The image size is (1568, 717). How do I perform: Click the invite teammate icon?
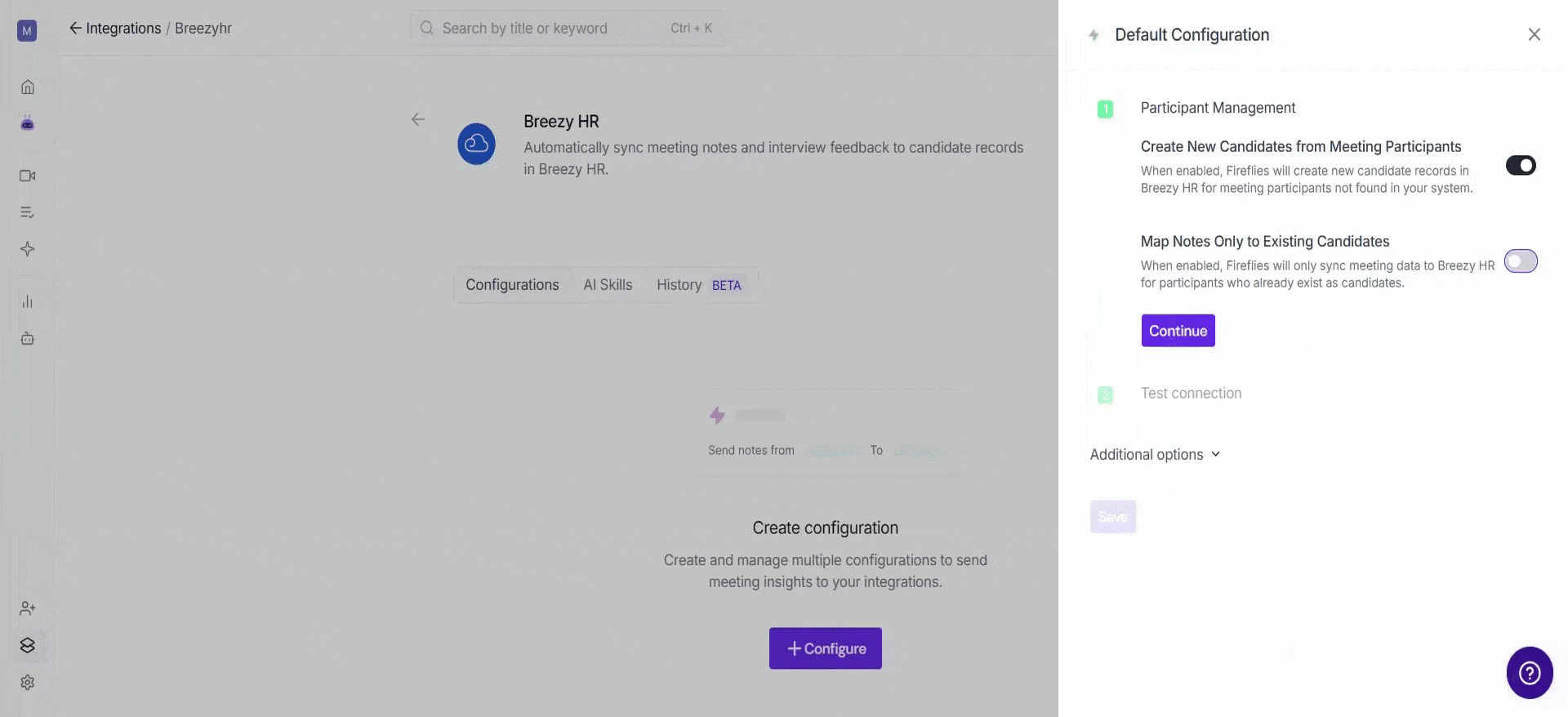[28, 608]
